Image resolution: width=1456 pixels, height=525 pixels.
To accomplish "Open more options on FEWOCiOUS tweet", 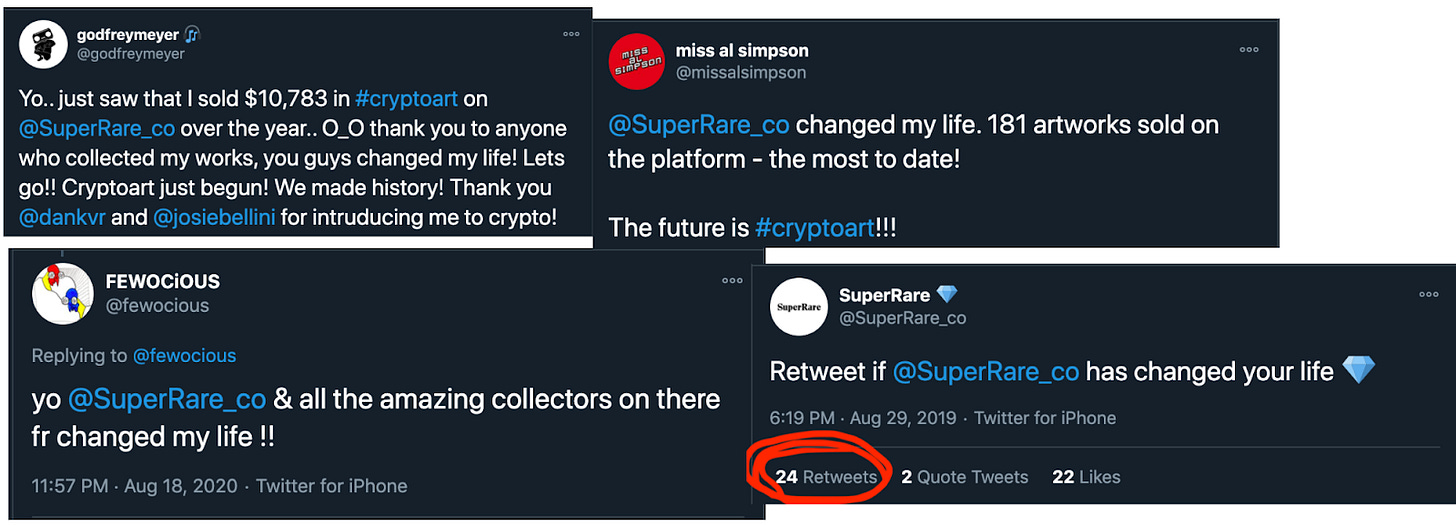I will pyautogui.click(x=733, y=281).
